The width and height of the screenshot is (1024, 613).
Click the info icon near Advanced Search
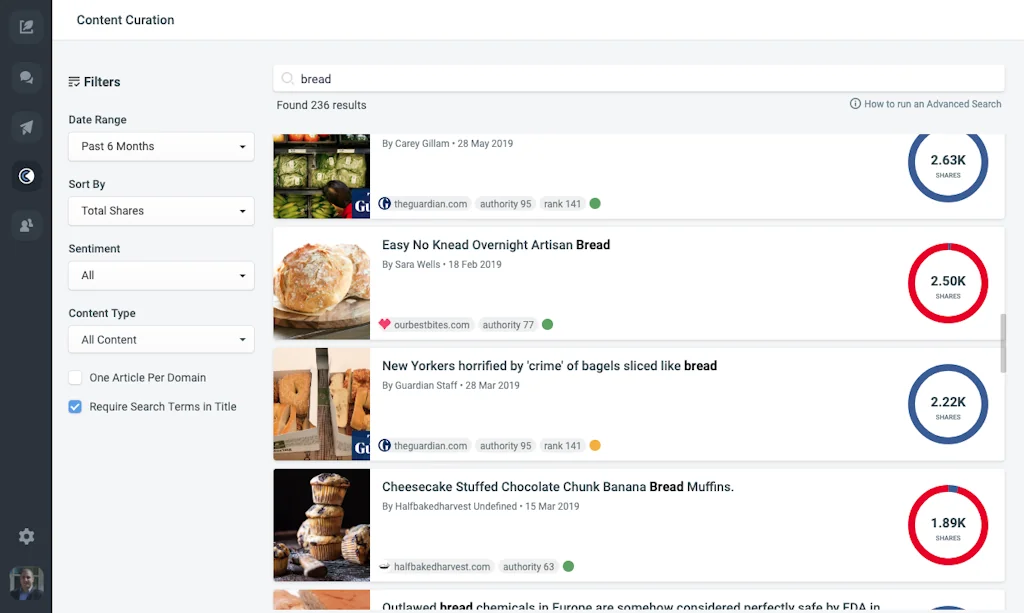[857, 103]
